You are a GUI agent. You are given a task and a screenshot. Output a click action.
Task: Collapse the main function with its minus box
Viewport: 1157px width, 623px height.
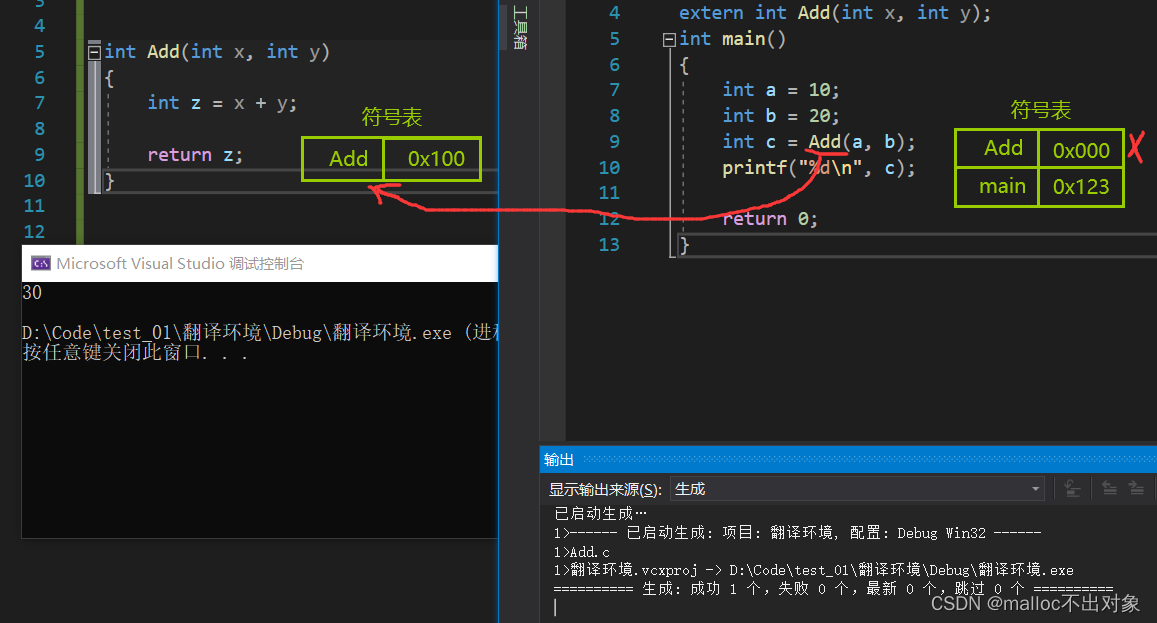[669, 38]
